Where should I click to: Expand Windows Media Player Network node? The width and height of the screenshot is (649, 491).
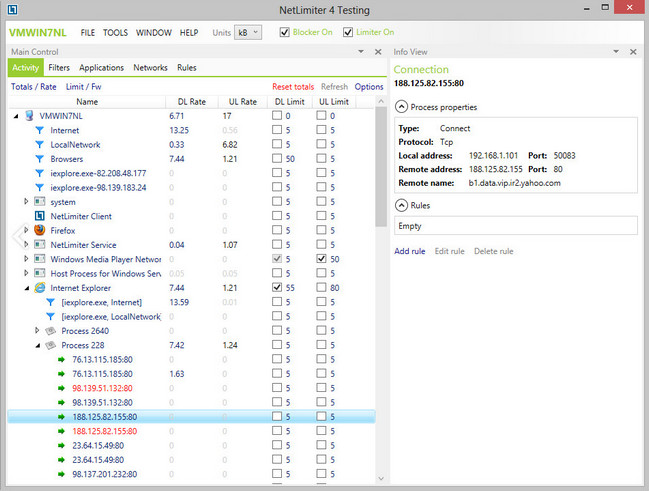click(26, 258)
